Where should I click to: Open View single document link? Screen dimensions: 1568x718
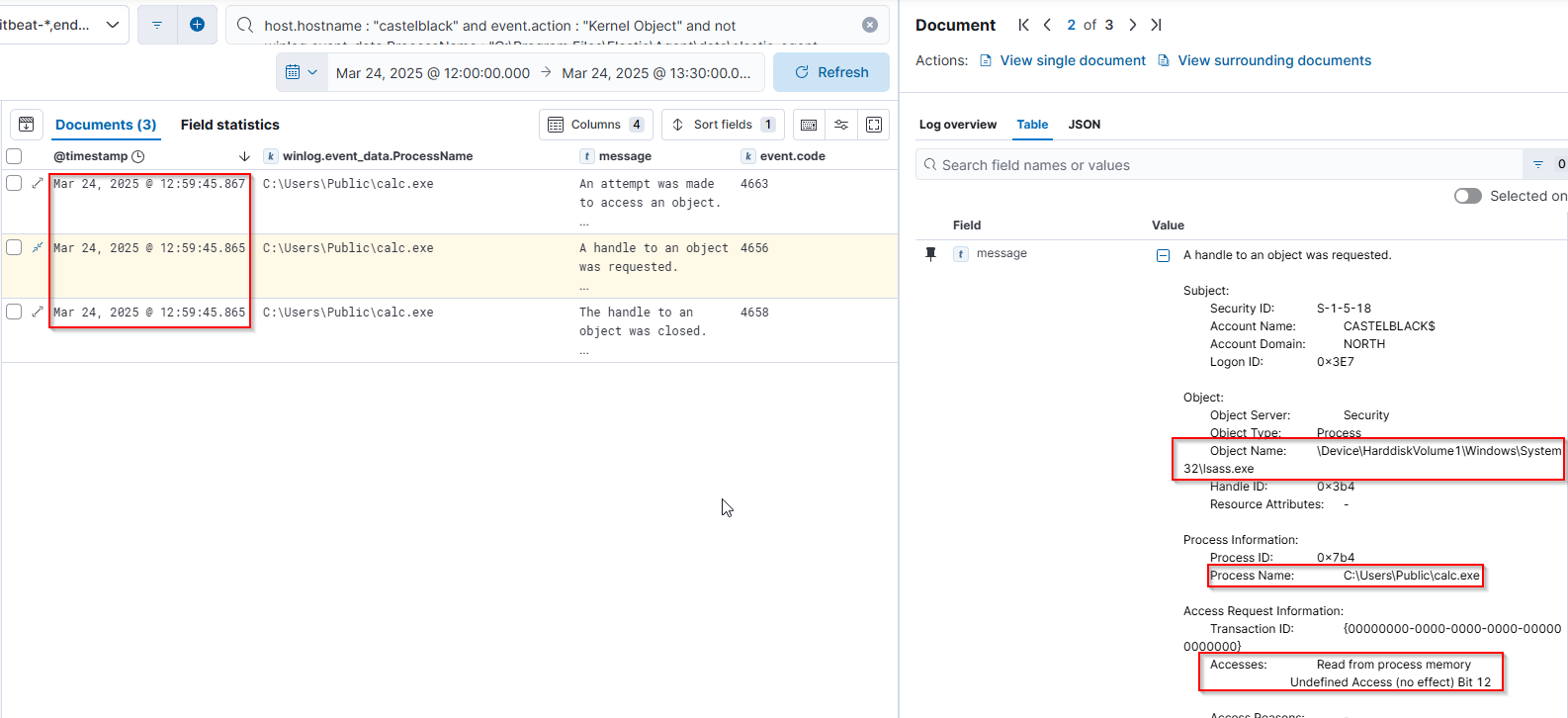click(1063, 60)
